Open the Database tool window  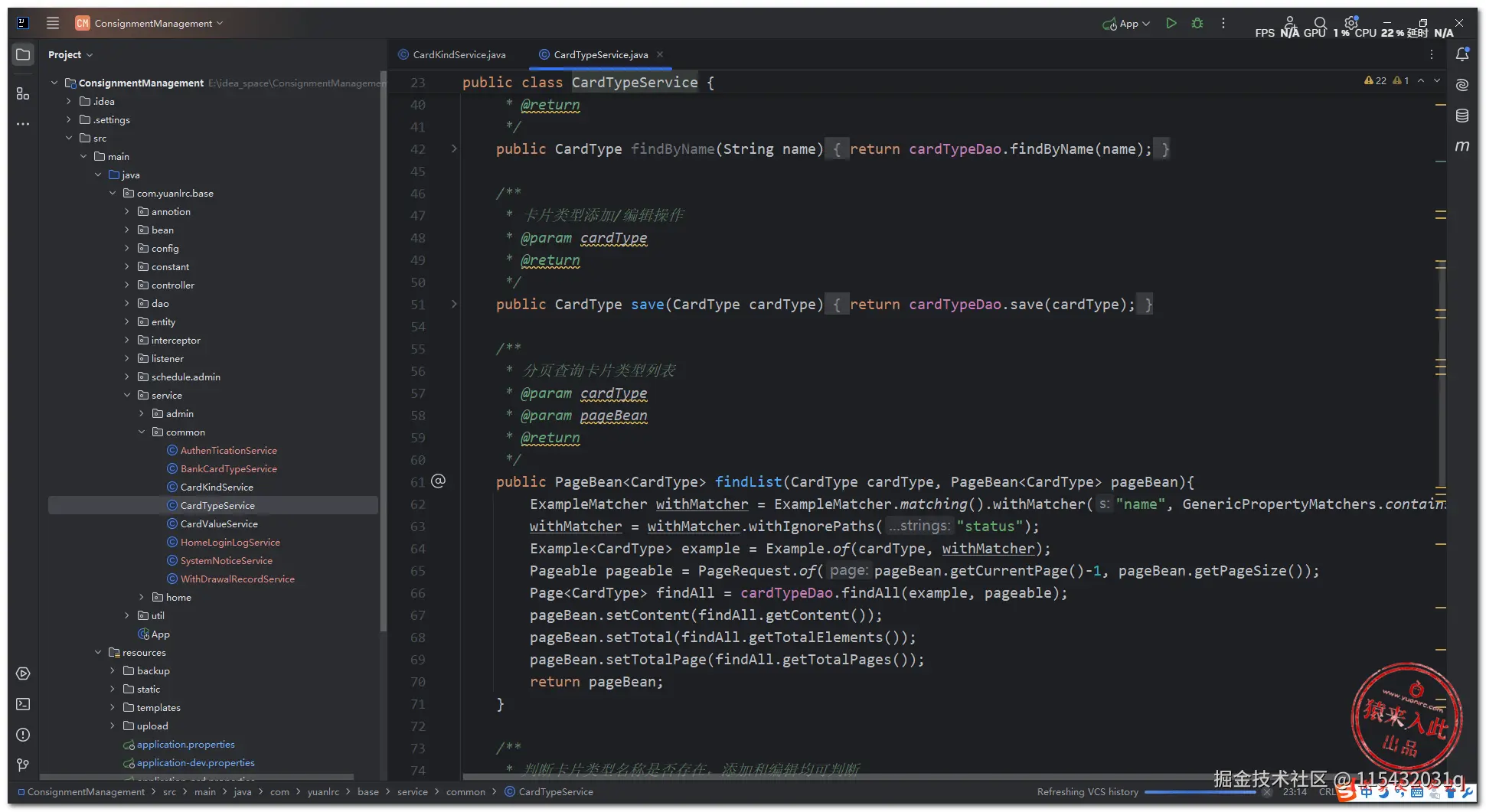coord(1462,116)
